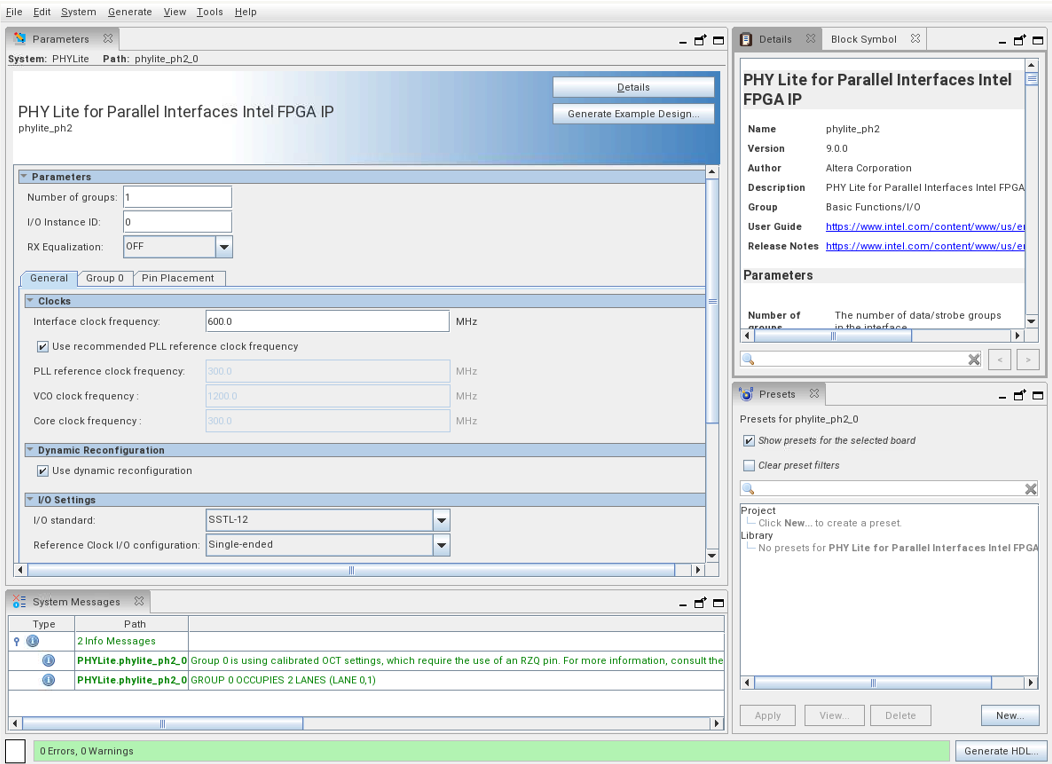This screenshot has width=1052, height=764.
Task: Open the Release Notes link
Action: coord(925,246)
